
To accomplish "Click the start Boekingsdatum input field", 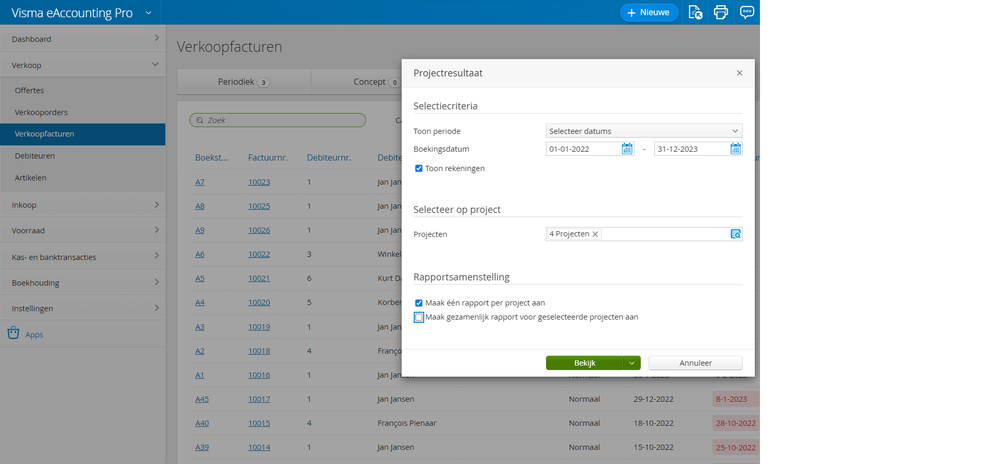I will 582,149.
